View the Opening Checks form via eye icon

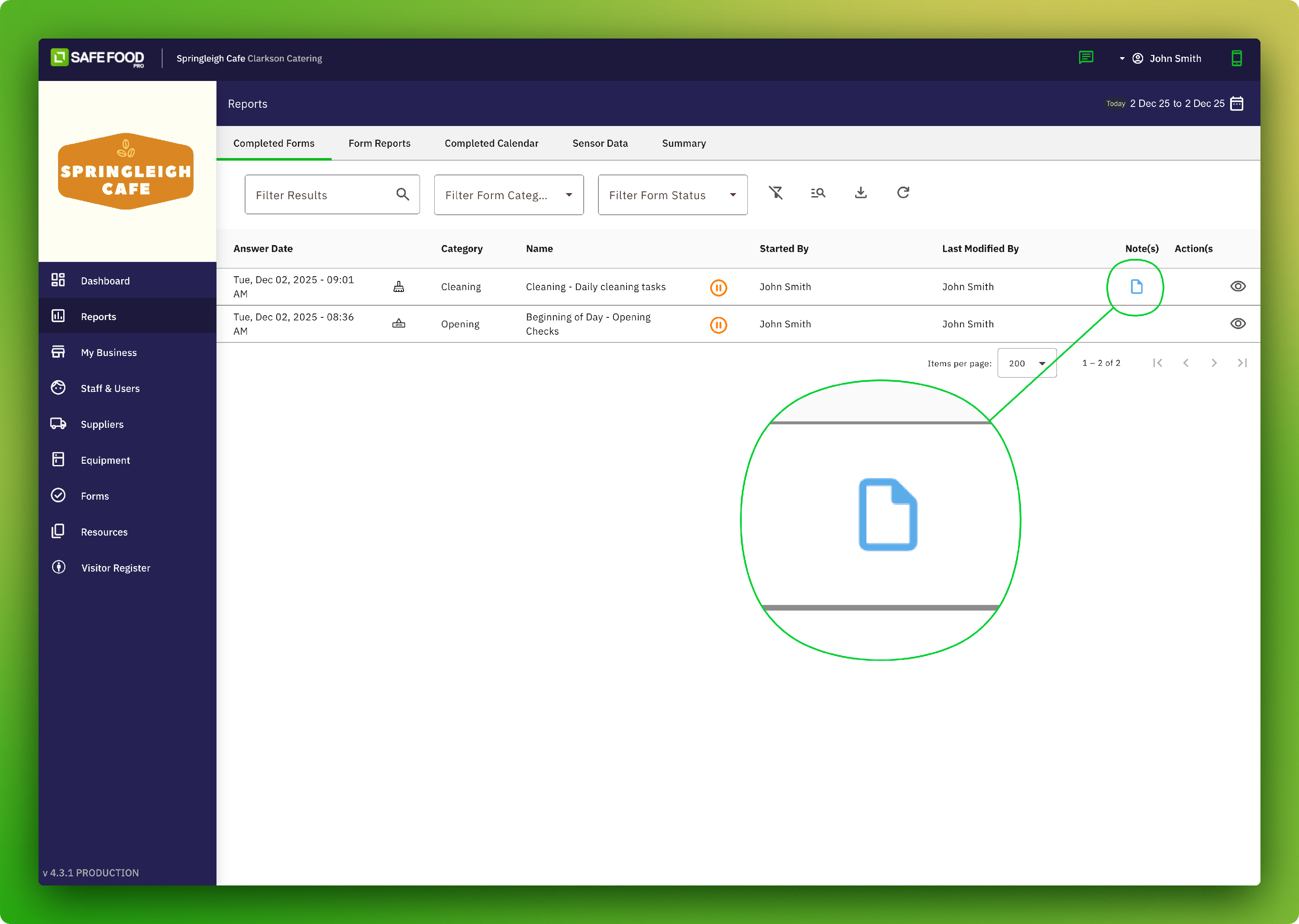pyautogui.click(x=1238, y=324)
